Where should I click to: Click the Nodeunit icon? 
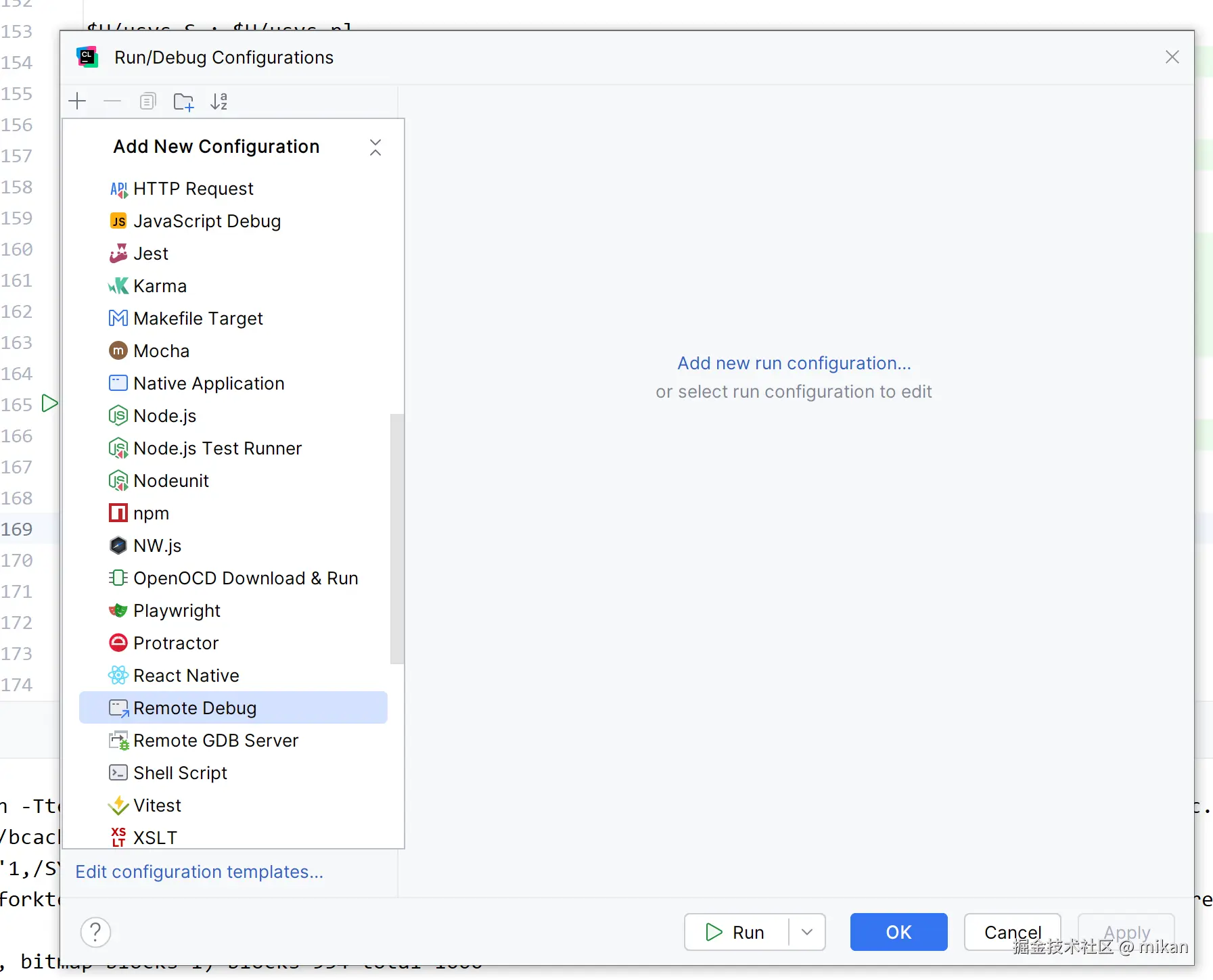click(118, 481)
